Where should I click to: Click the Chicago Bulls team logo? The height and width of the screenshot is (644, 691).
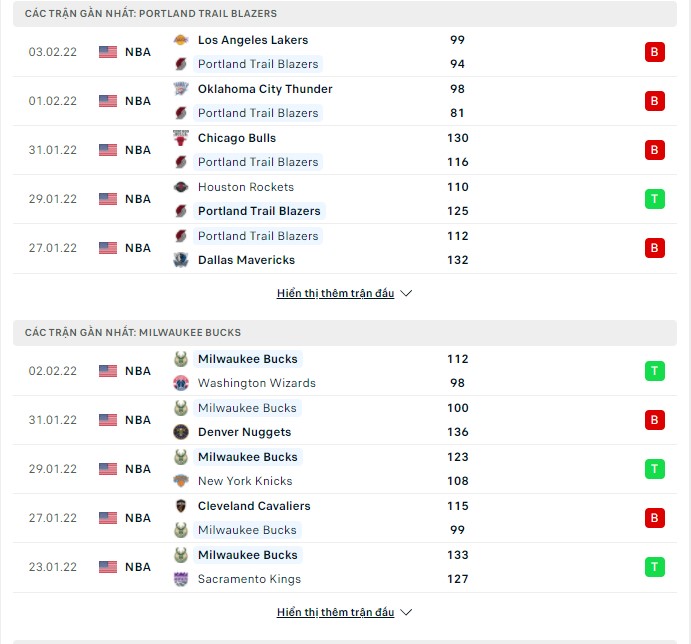tap(180, 138)
